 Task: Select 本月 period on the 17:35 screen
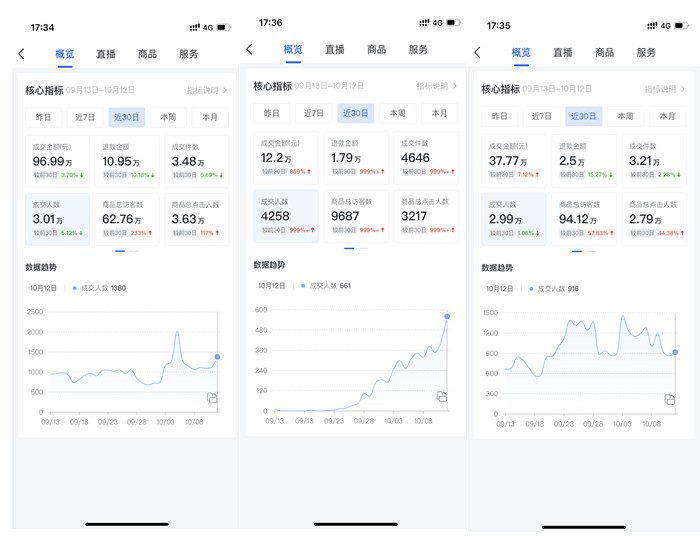667,116
